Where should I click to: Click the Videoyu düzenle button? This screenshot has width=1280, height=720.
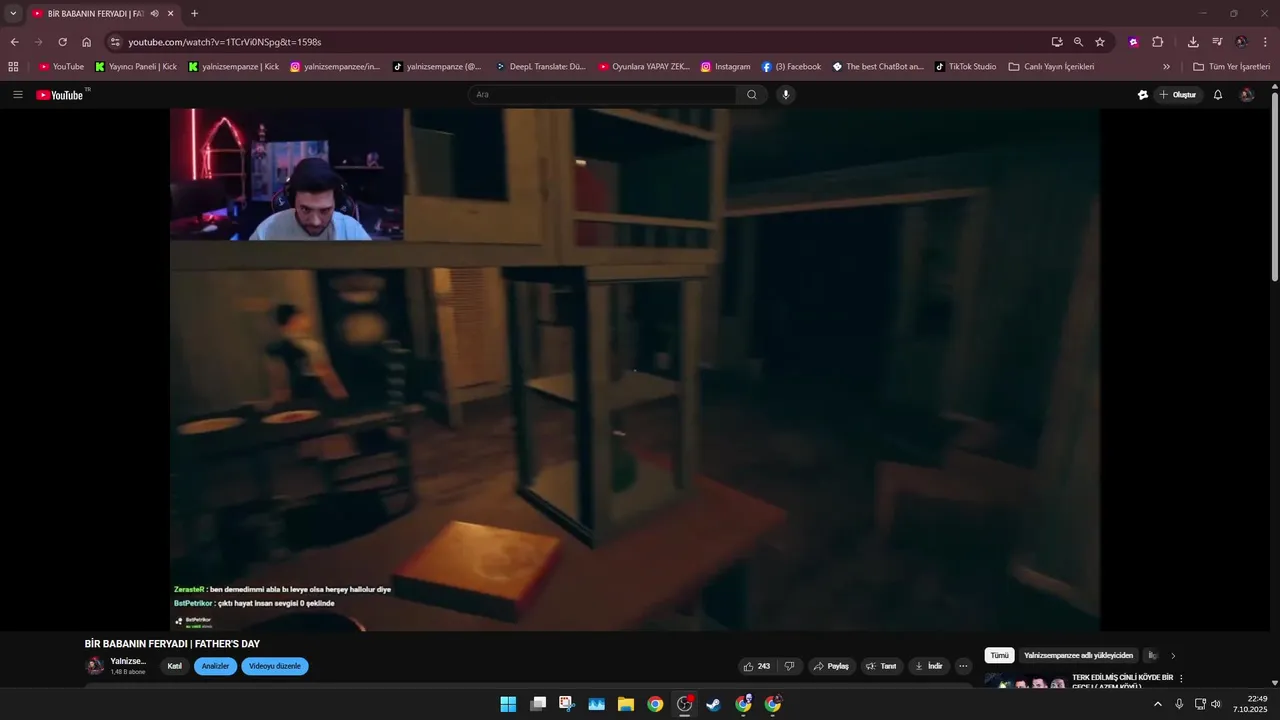[275, 666]
